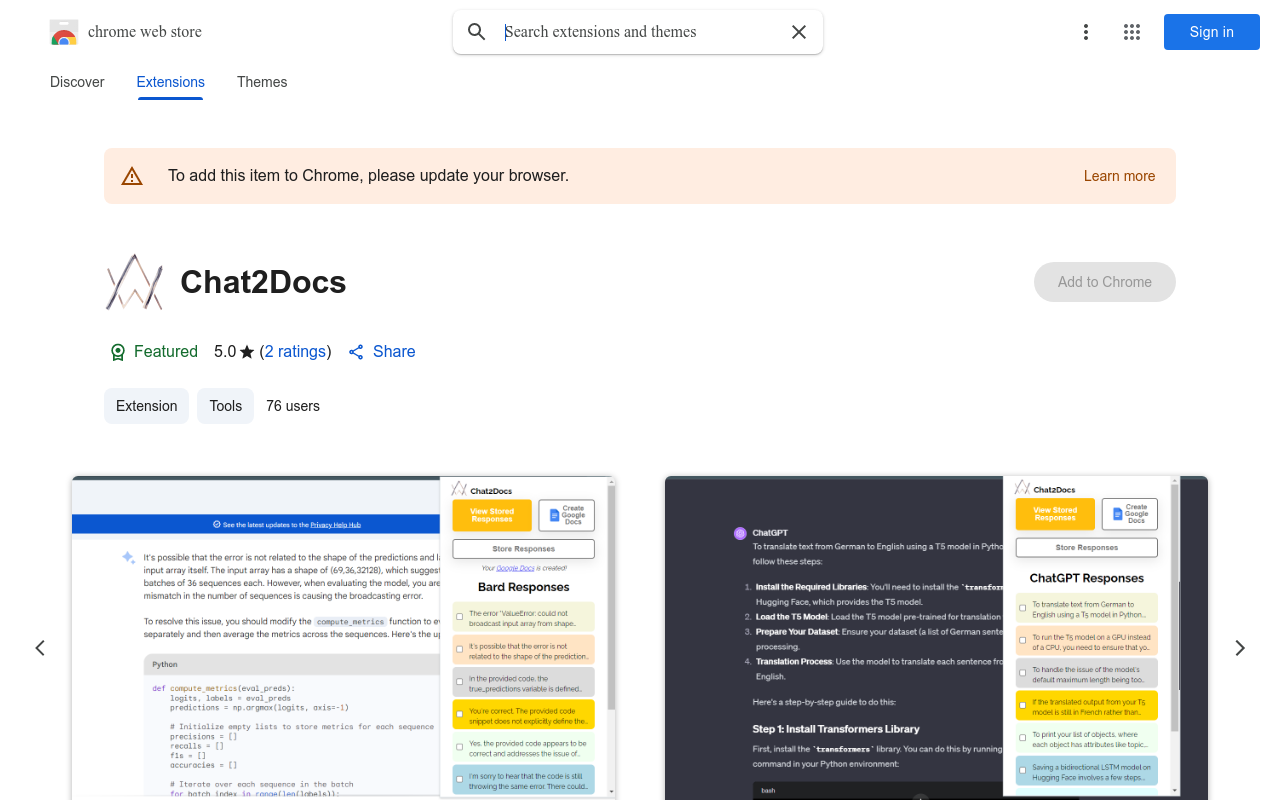Click the star rating icon

point(247,352)
